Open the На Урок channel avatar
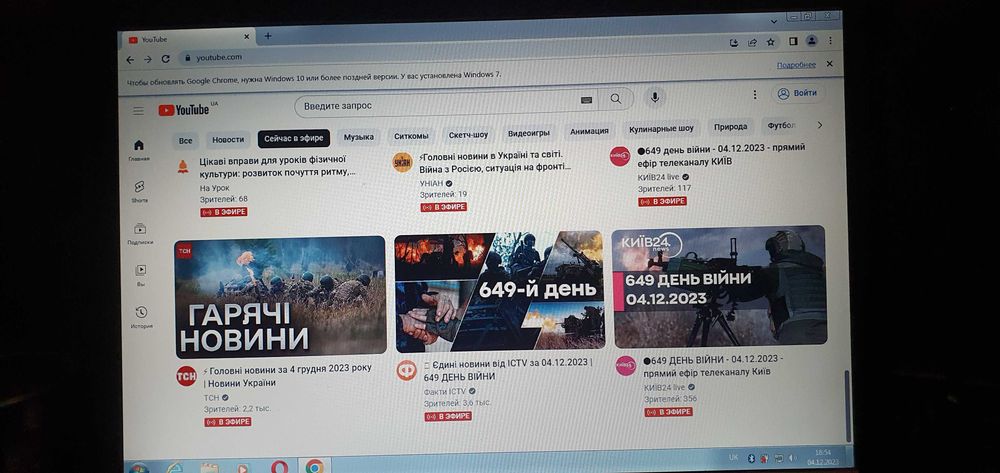 point(182,166)
